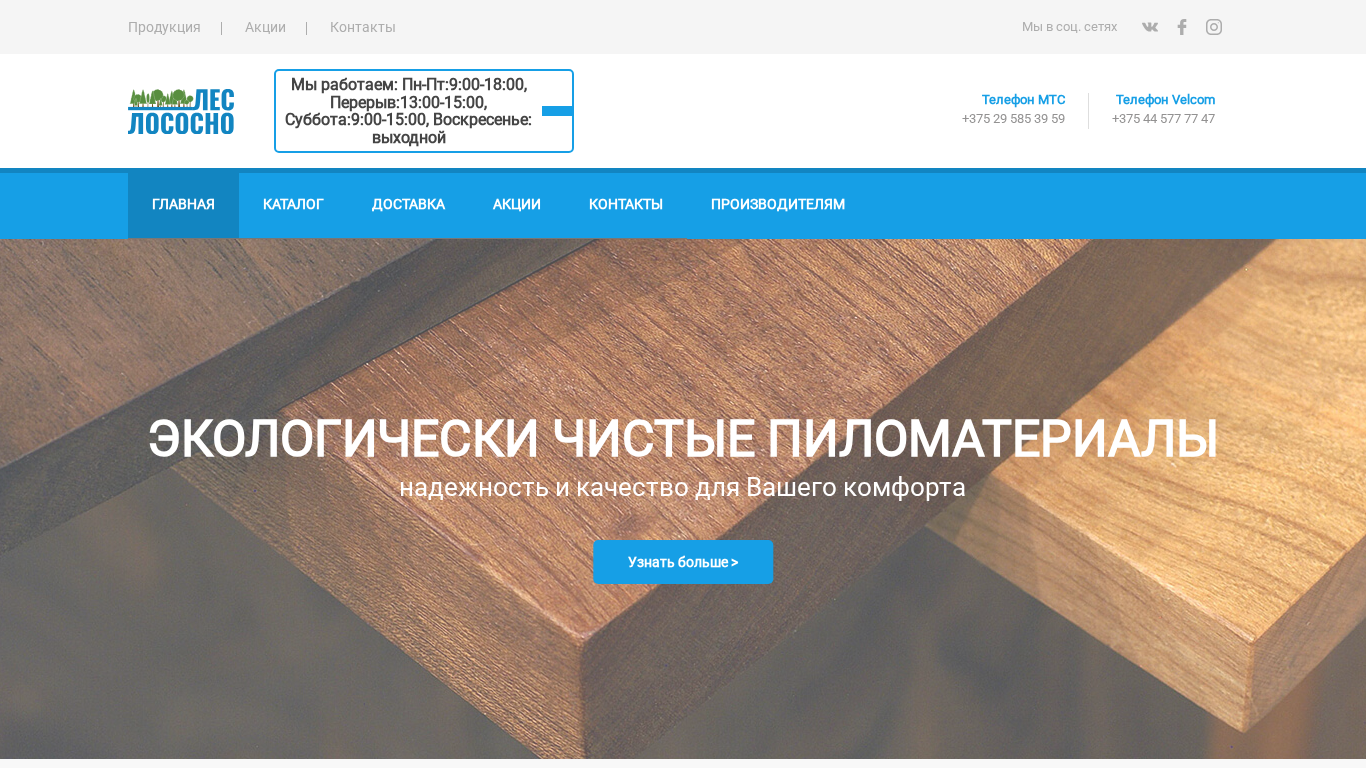
Task: Click the working hours text 'Мы работаем'
Action: pyautogui.click(x=408, y=111)
